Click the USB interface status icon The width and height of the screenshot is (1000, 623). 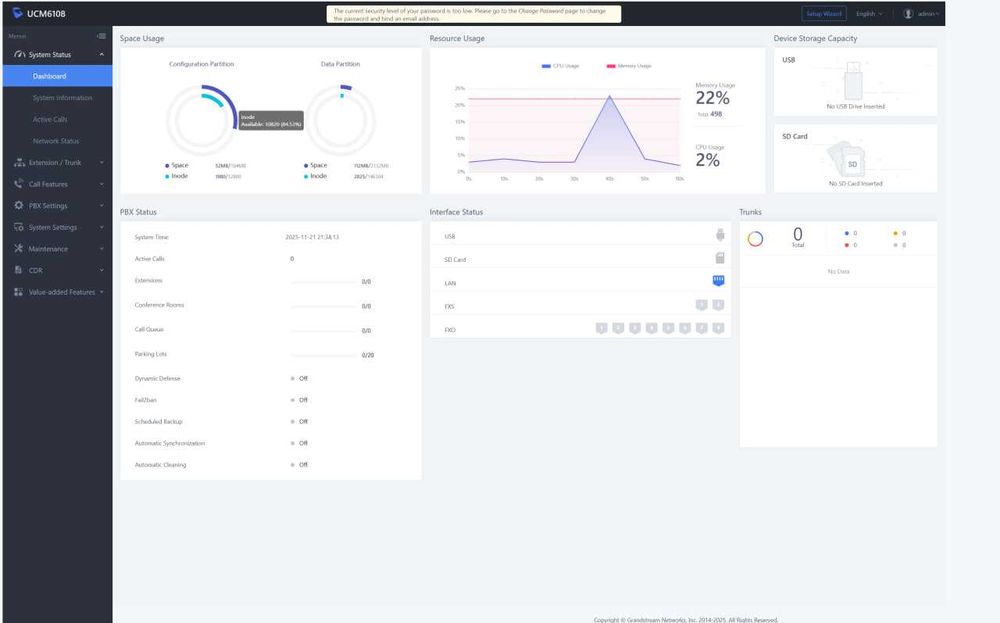coord(720,235)
